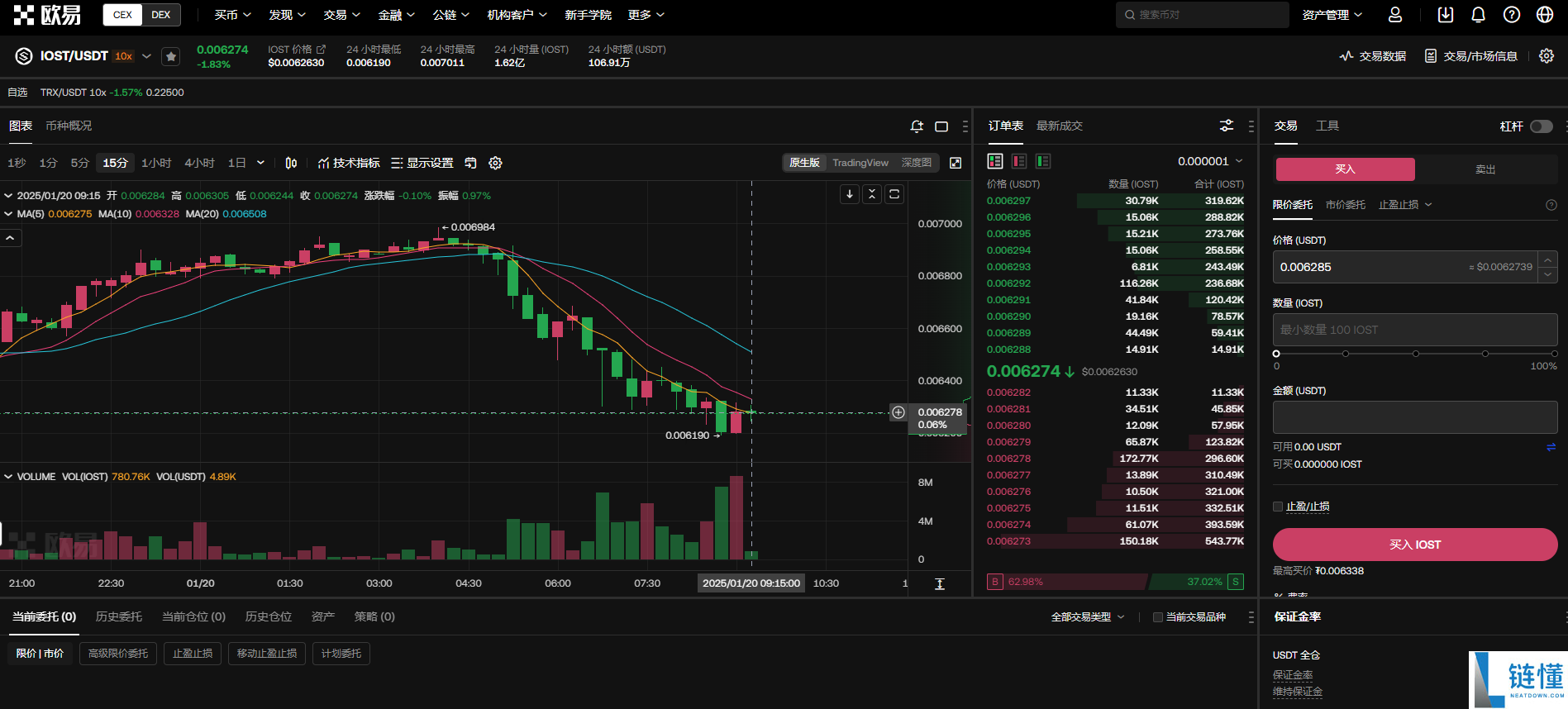Open the 历史委托 tab

tap(119, 616)
